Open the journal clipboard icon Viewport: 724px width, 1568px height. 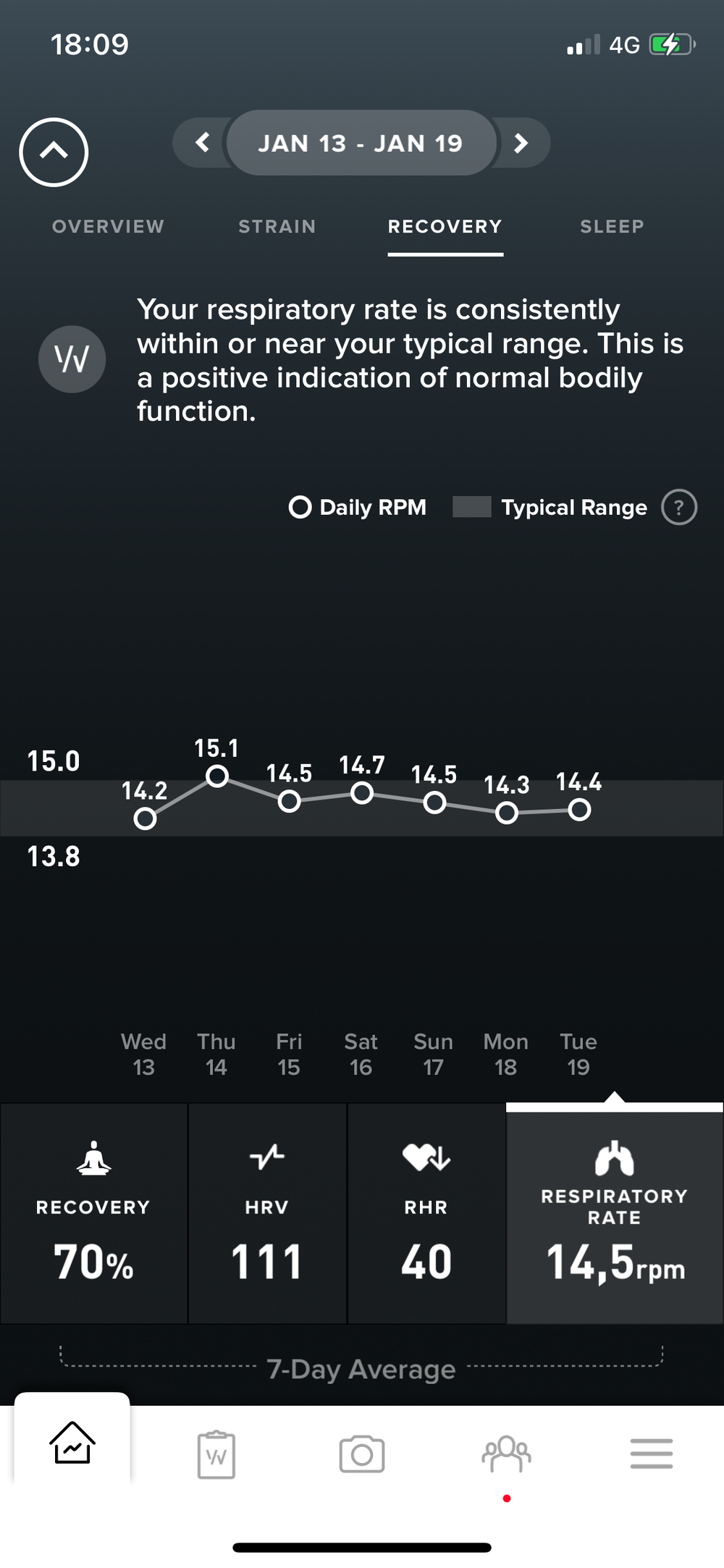[216, 1454]
